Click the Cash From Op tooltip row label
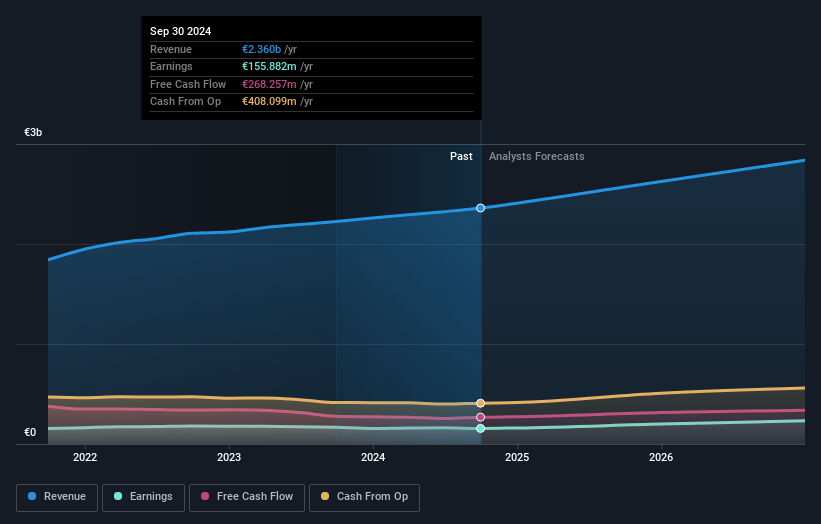 coord(185,102)
